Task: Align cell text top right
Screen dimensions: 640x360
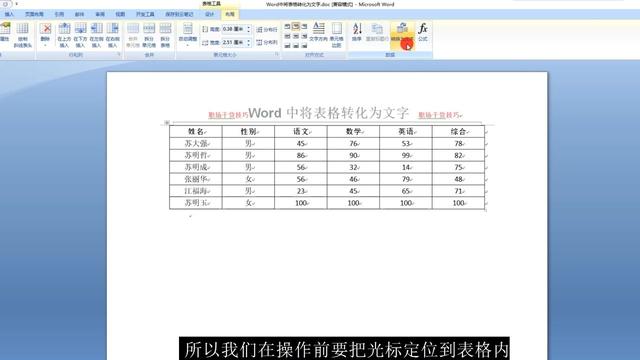Action: coord(304,27)
